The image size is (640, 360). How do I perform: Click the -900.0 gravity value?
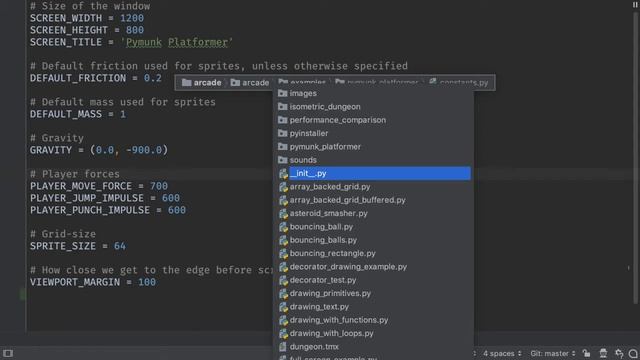(x=144, y=150)
